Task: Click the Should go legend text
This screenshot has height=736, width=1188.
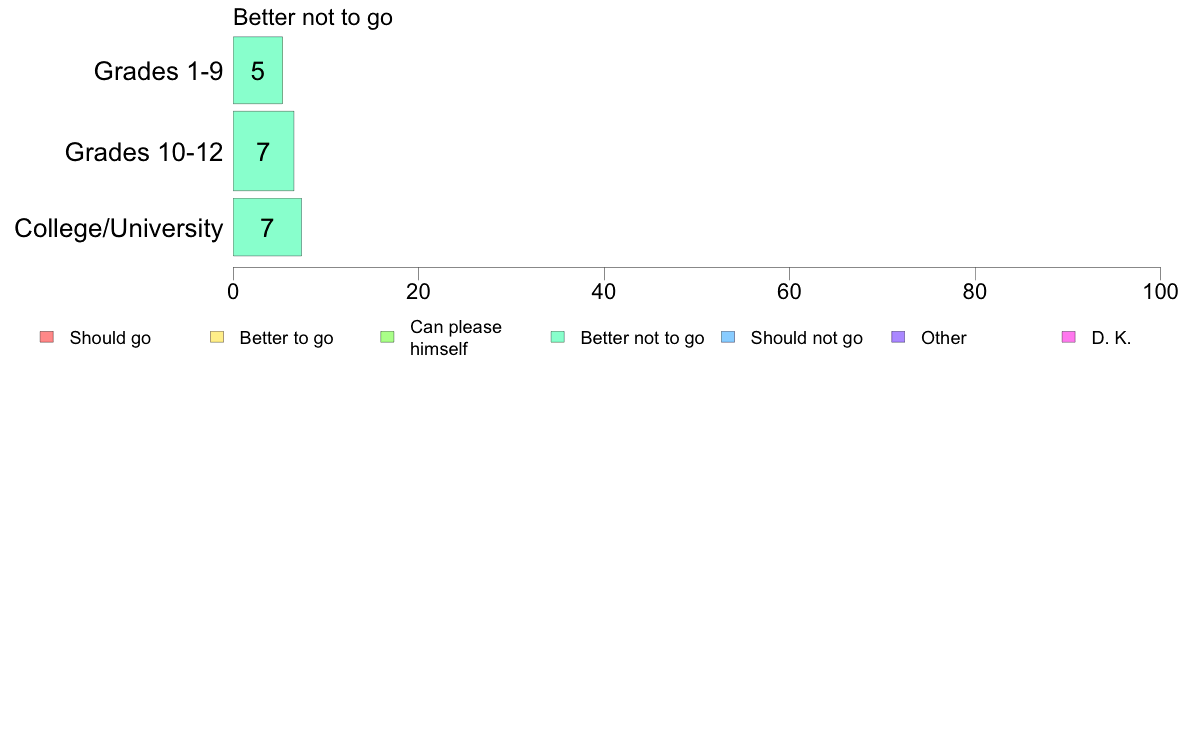Action: [110, 338]
